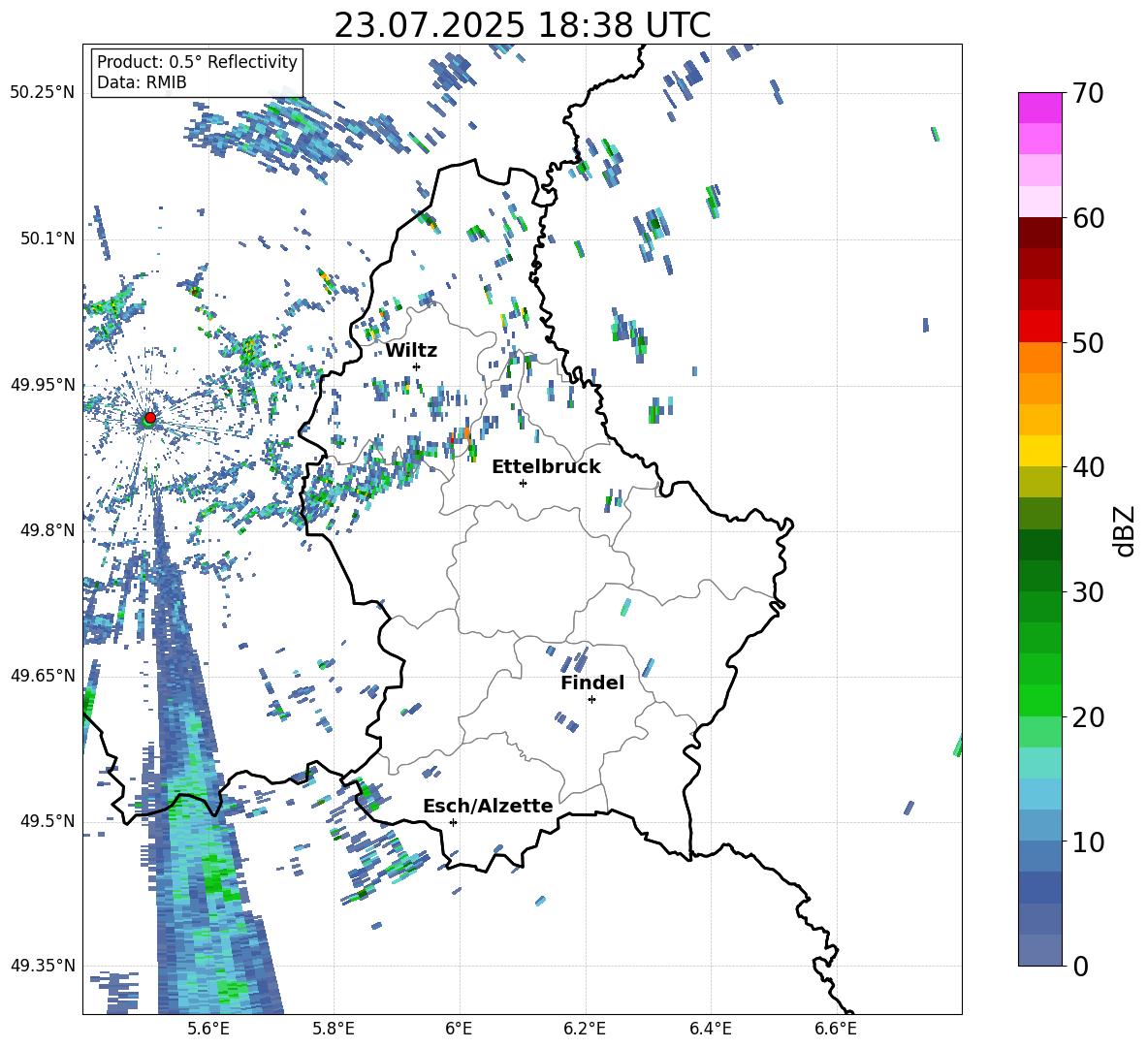The image size is (1148, 1048).
Task: Click the timestamp title 23.07.2025 18:38 UTC
Action: click(522, 25)
